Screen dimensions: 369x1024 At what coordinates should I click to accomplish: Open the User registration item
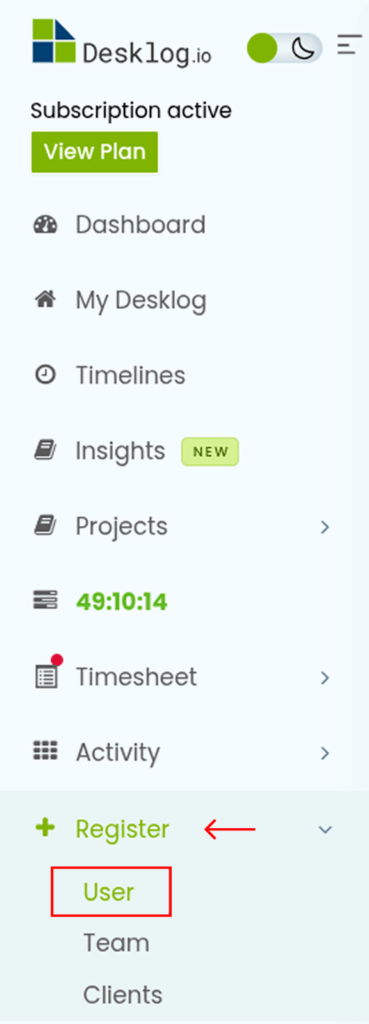(x=109, y=891)
